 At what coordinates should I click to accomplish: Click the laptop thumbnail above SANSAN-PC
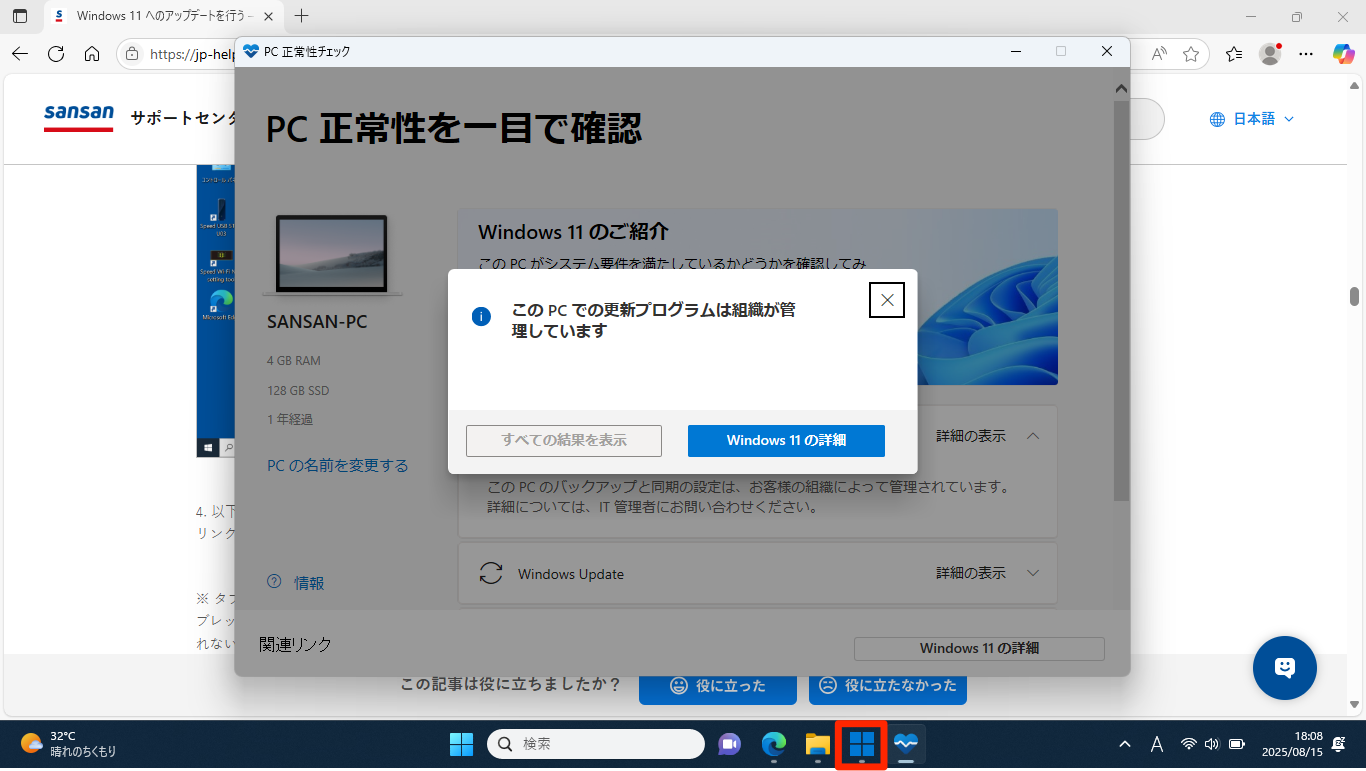(332, 255)
